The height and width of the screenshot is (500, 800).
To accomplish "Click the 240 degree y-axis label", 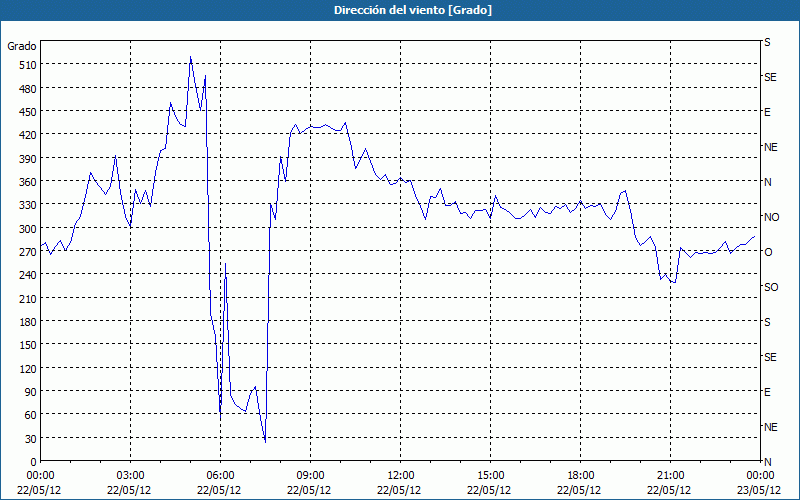I will pyautogui.click(x=27, y=276).
